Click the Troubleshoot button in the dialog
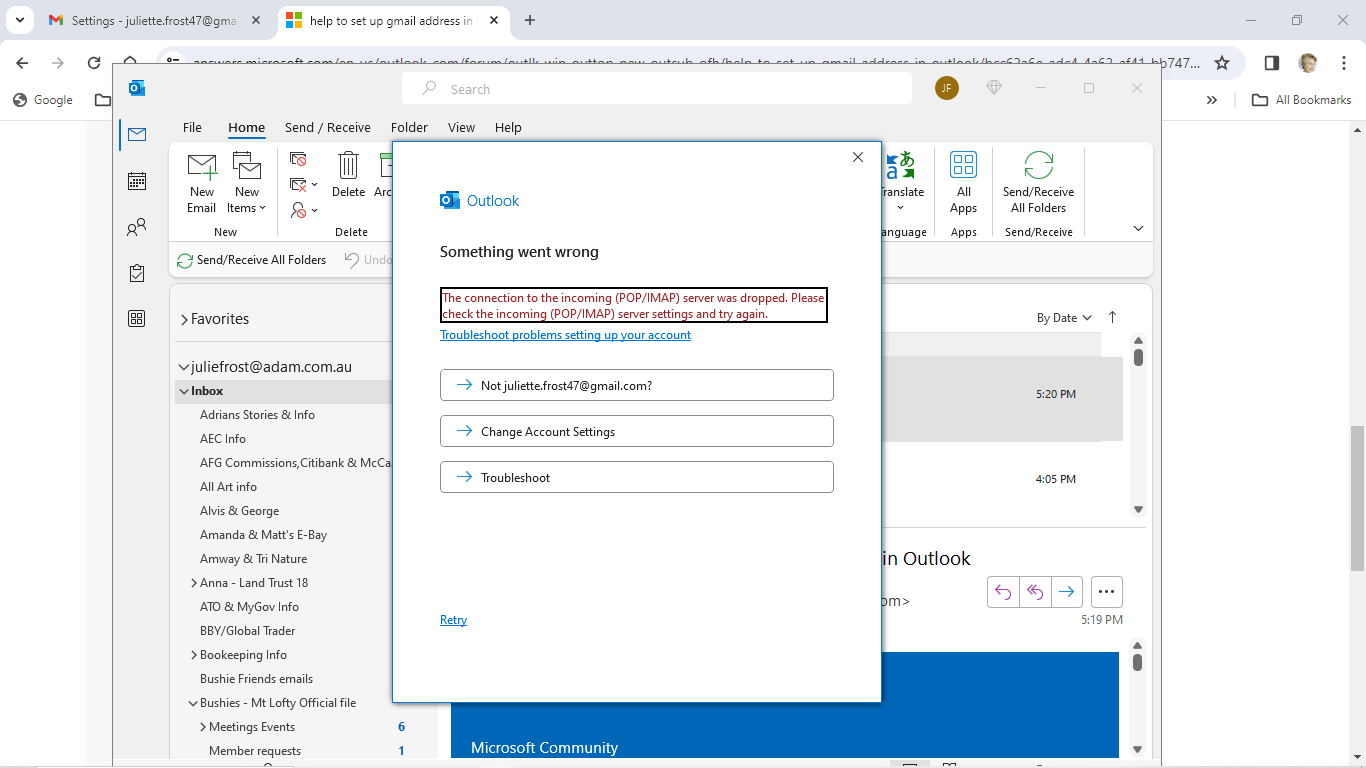The width and height of the screenshot is (1366, 768). tap(636, 477)
